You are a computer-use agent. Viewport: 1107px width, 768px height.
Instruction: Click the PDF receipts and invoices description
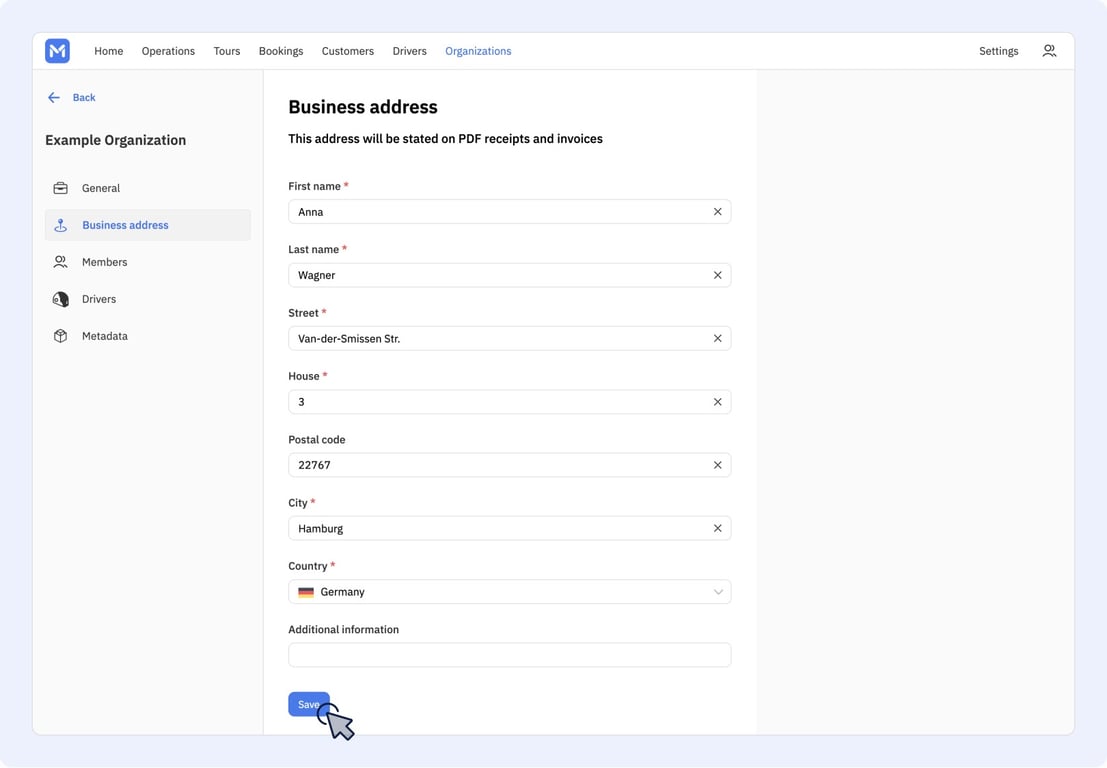(445, 138)
